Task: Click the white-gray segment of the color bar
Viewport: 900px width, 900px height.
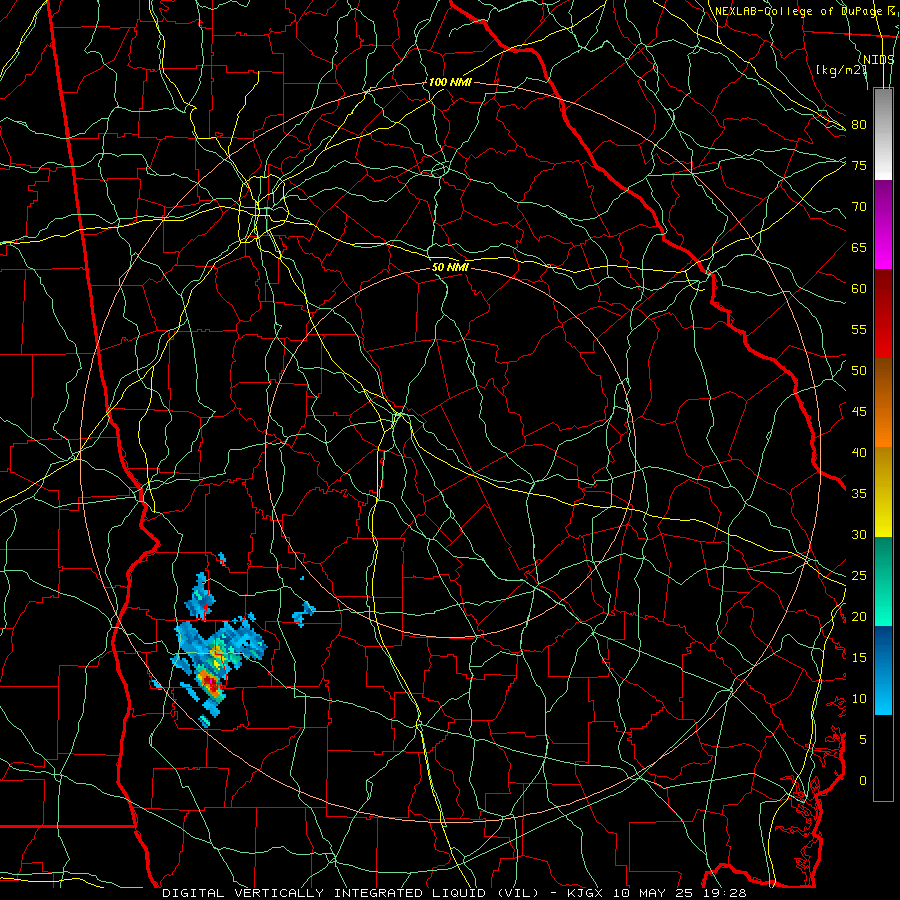Action: click(x=883, y=134)
